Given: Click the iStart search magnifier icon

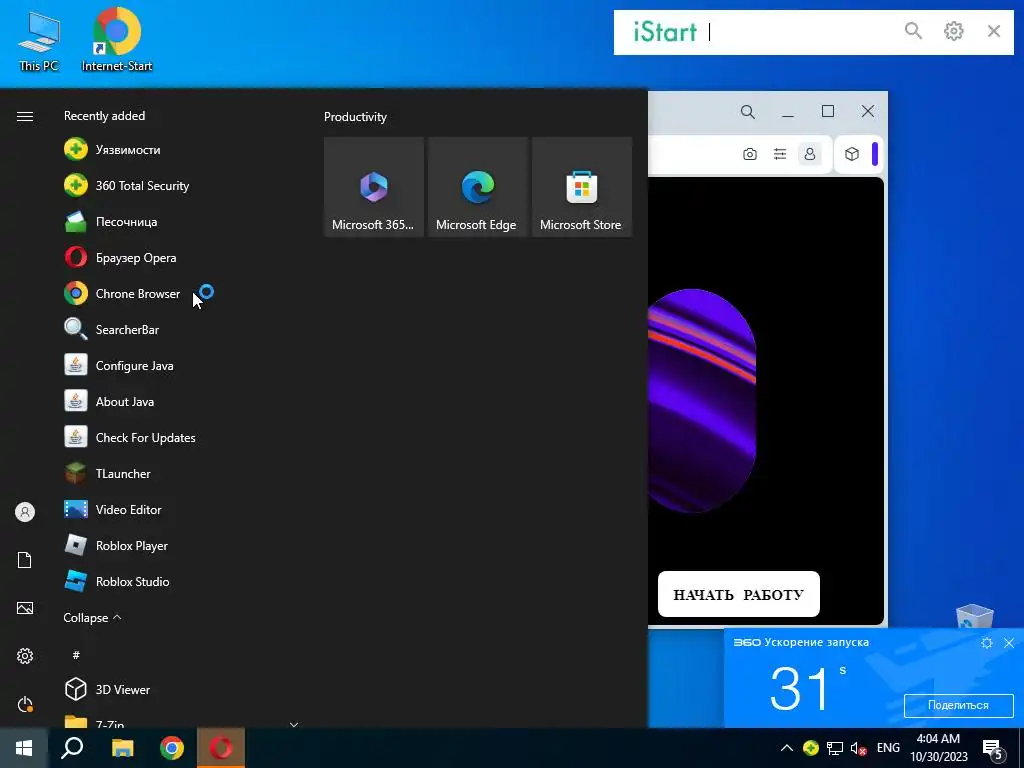Looking at the screenshot, I should click(913, 31).
